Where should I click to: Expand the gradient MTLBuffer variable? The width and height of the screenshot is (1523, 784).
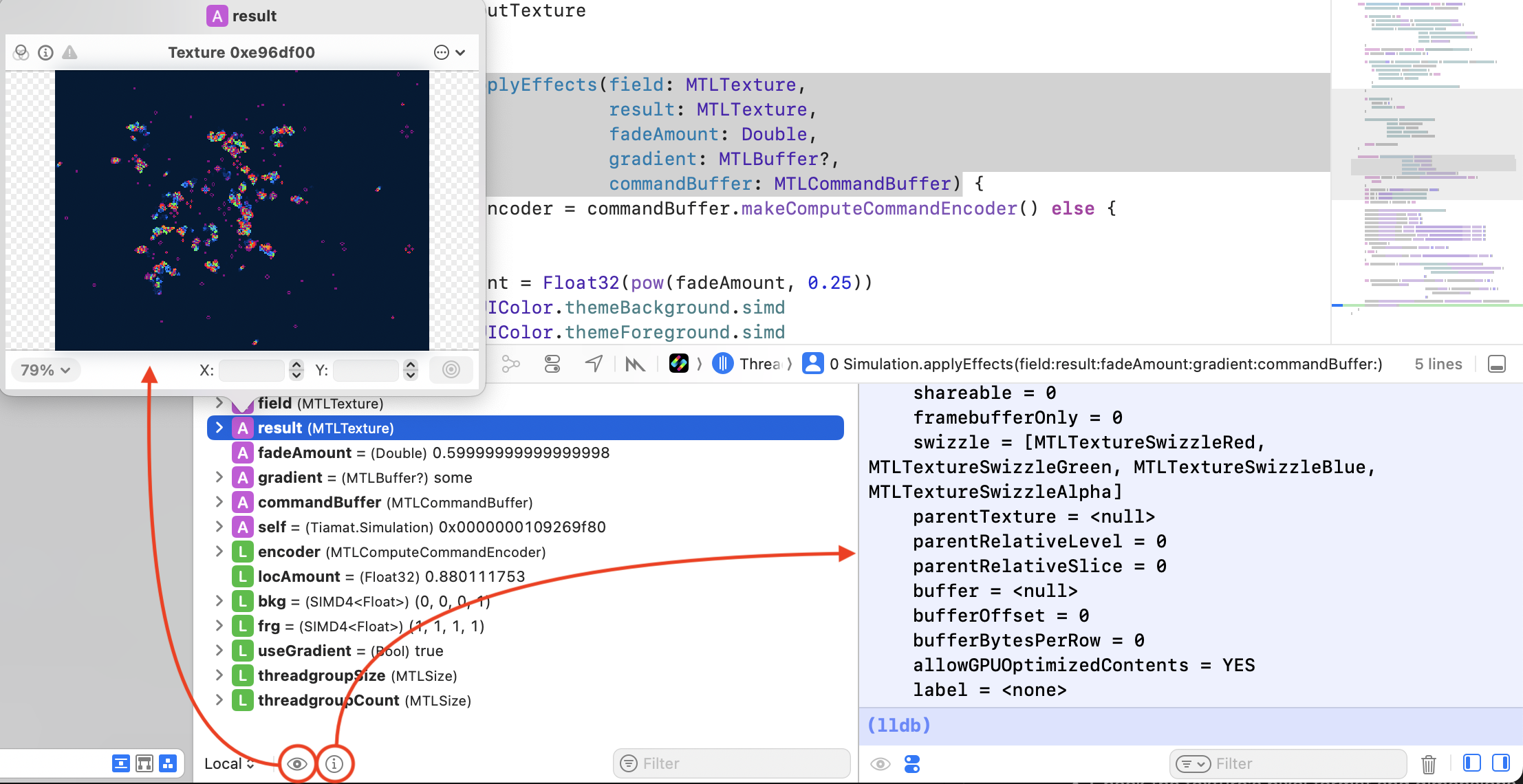point(219,477)
